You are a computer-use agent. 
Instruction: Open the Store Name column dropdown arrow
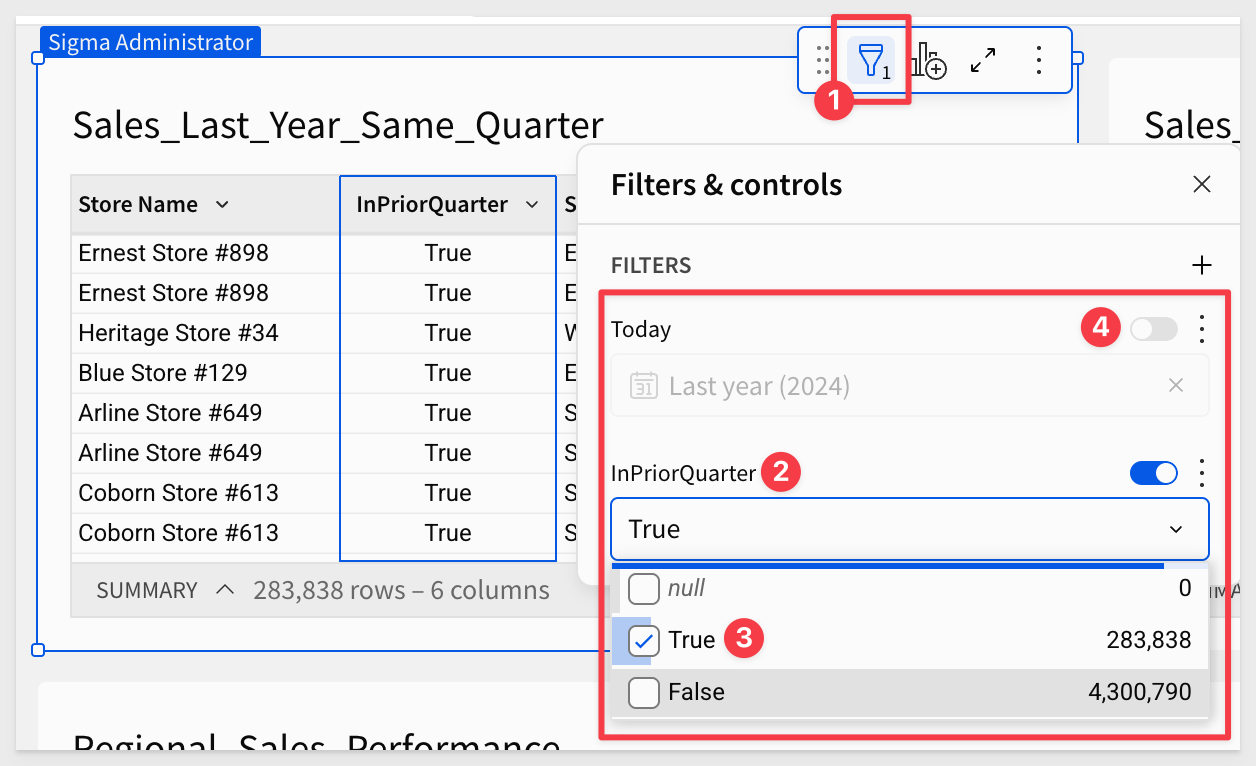point(222,205)
